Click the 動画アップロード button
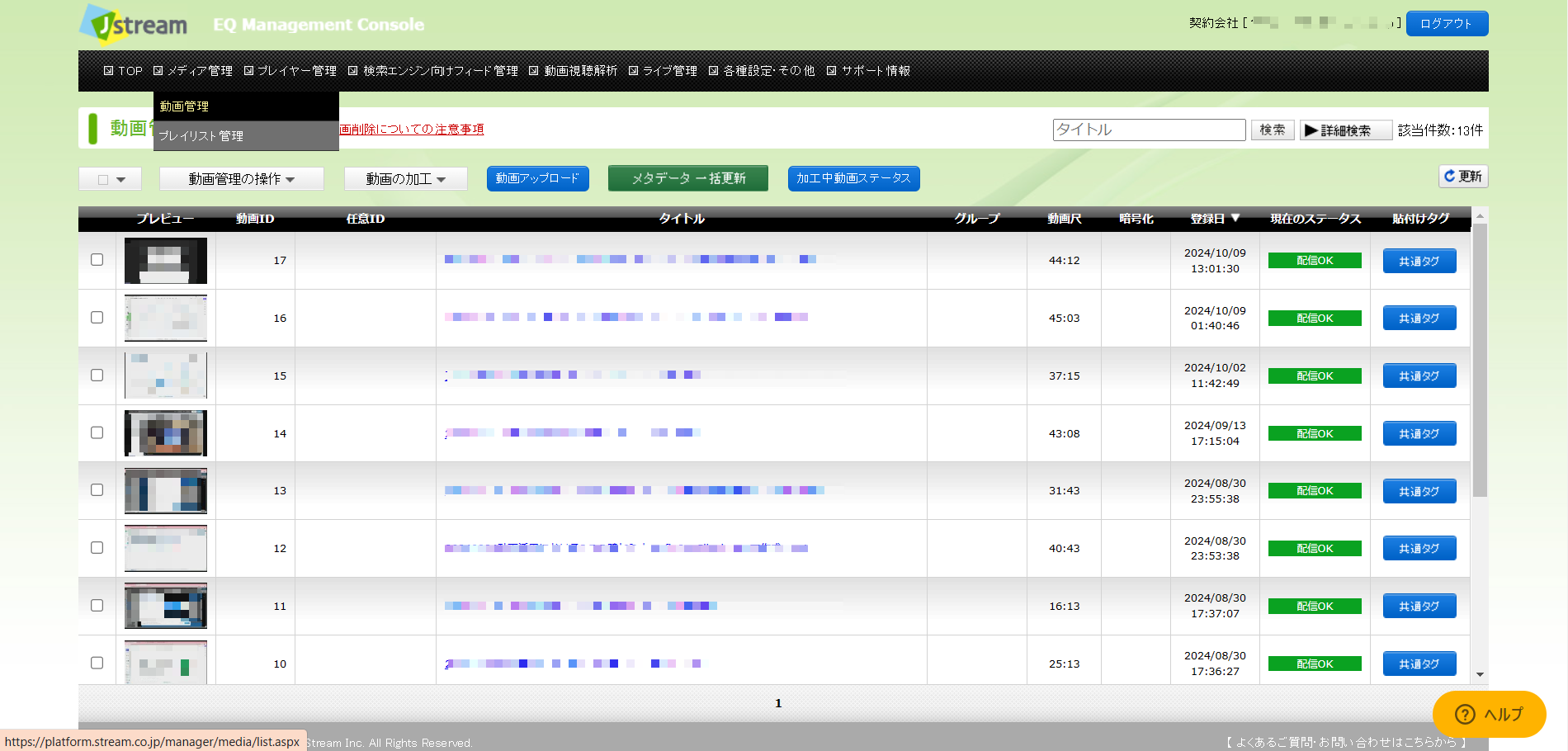 click(x=537, y=178)
